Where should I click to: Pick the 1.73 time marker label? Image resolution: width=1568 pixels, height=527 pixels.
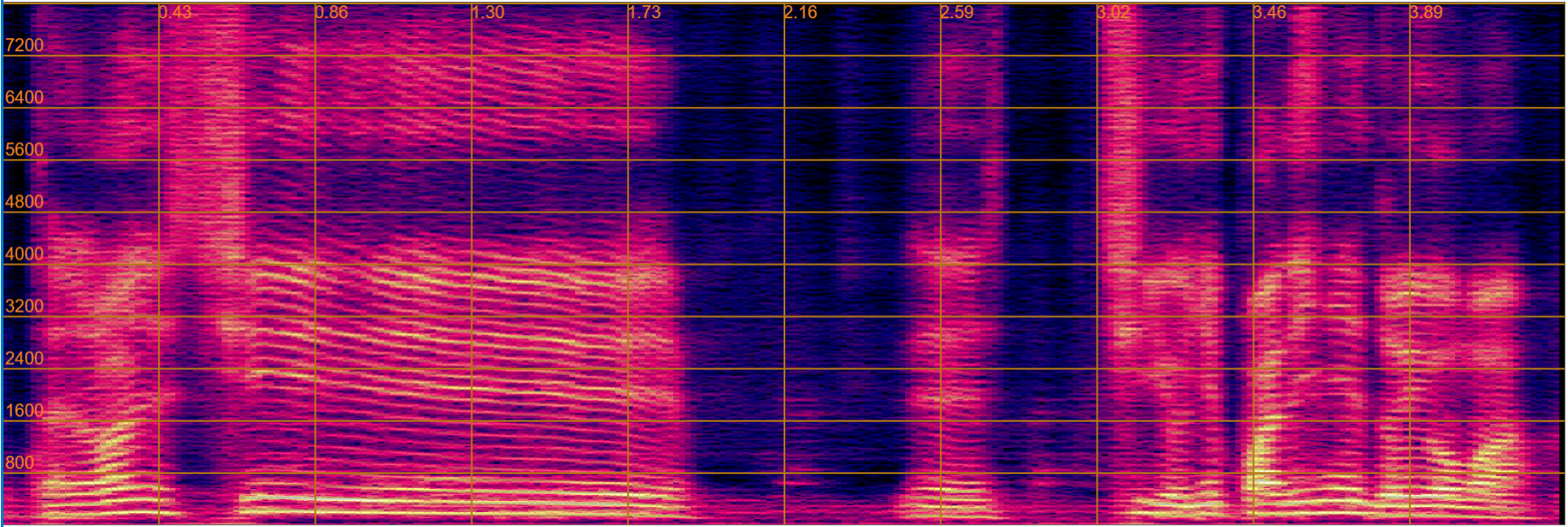pos(645,12)
